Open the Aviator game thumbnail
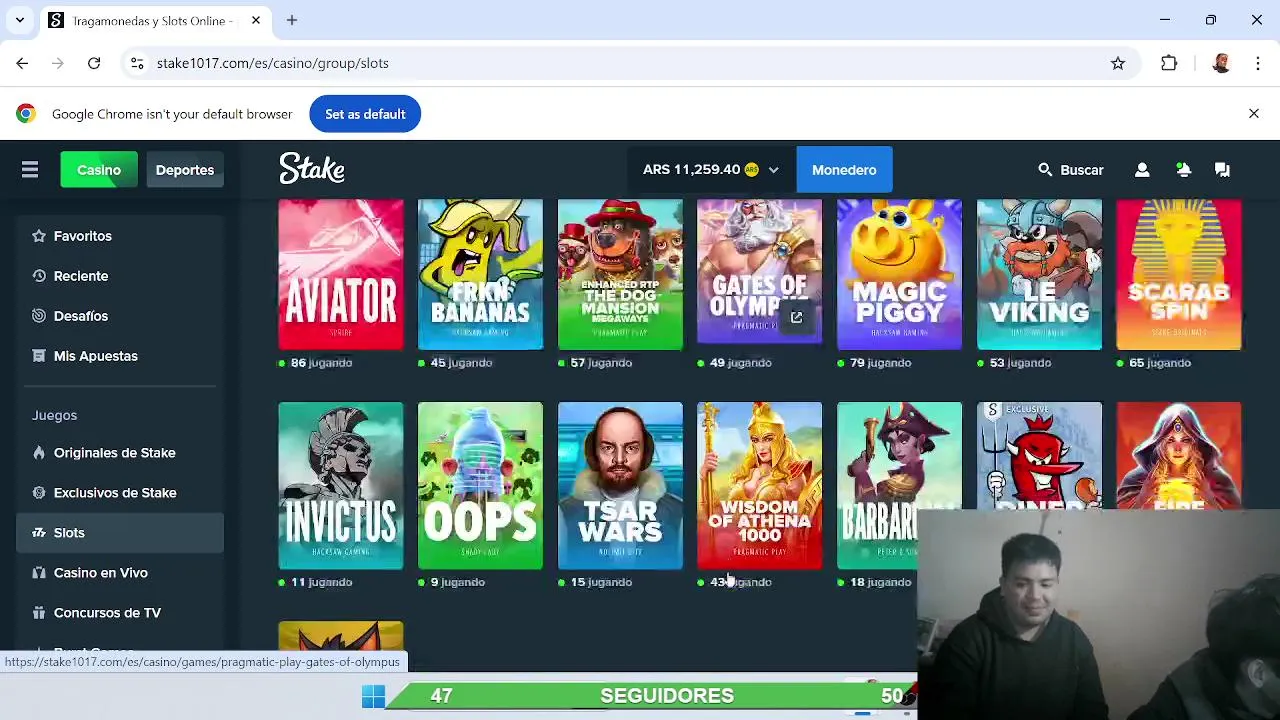Screen dimensions: 1280x720 coord(341,275)
